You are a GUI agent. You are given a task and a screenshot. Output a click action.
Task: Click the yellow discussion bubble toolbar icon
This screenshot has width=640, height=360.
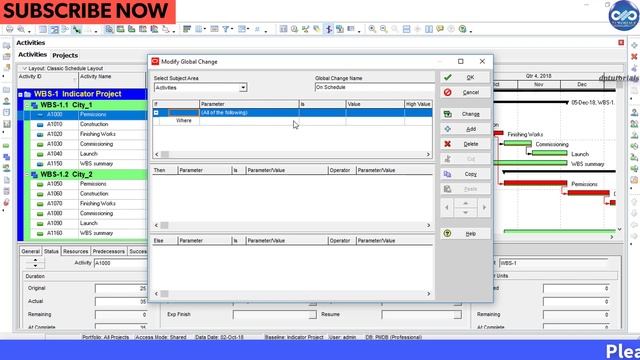pyautogui.click(x=440, y=29)
